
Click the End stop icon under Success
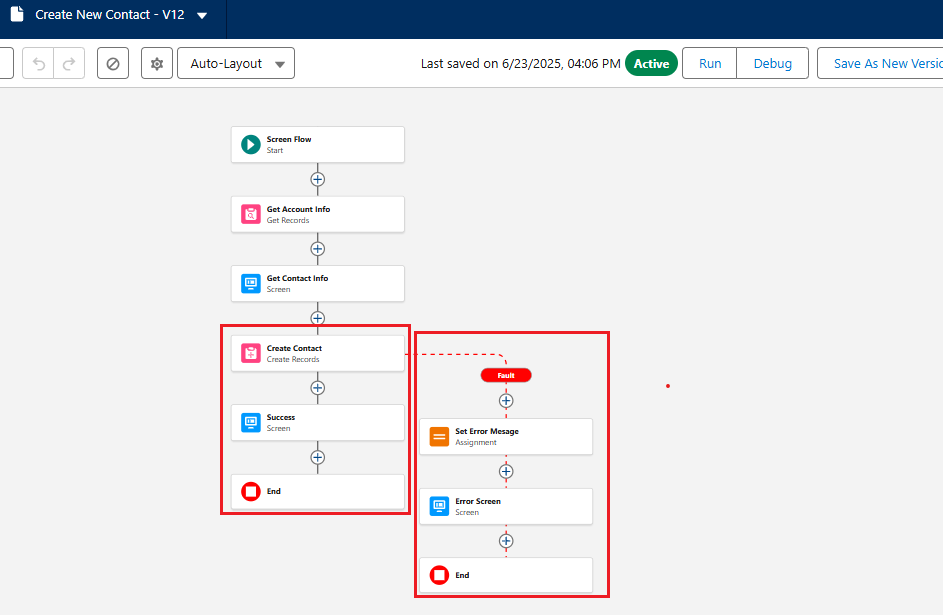point(251,491)
